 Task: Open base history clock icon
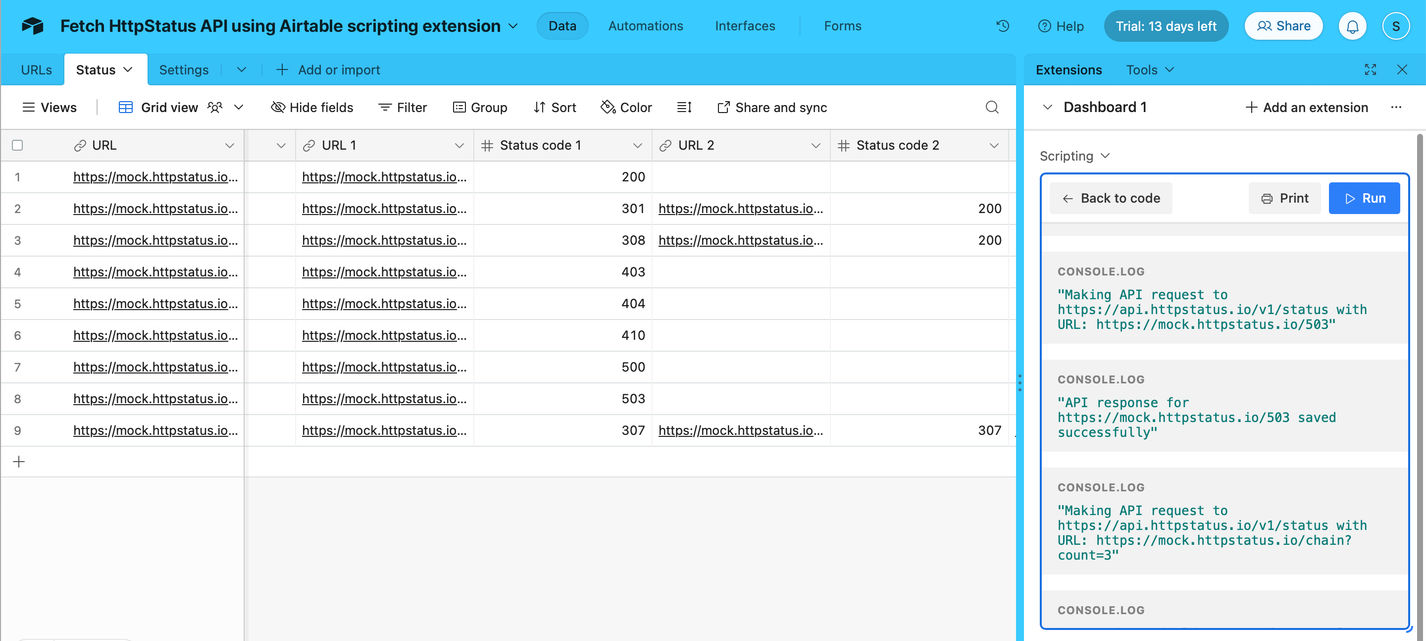coord(1002,26)
